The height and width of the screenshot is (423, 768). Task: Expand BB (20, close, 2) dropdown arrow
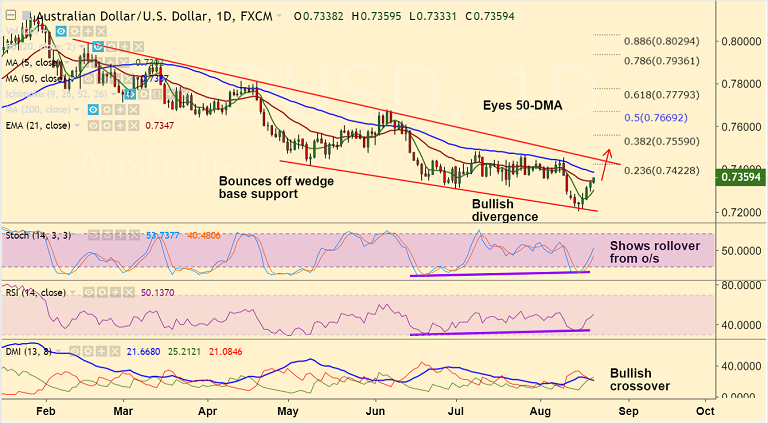click(x=81, y=47)
